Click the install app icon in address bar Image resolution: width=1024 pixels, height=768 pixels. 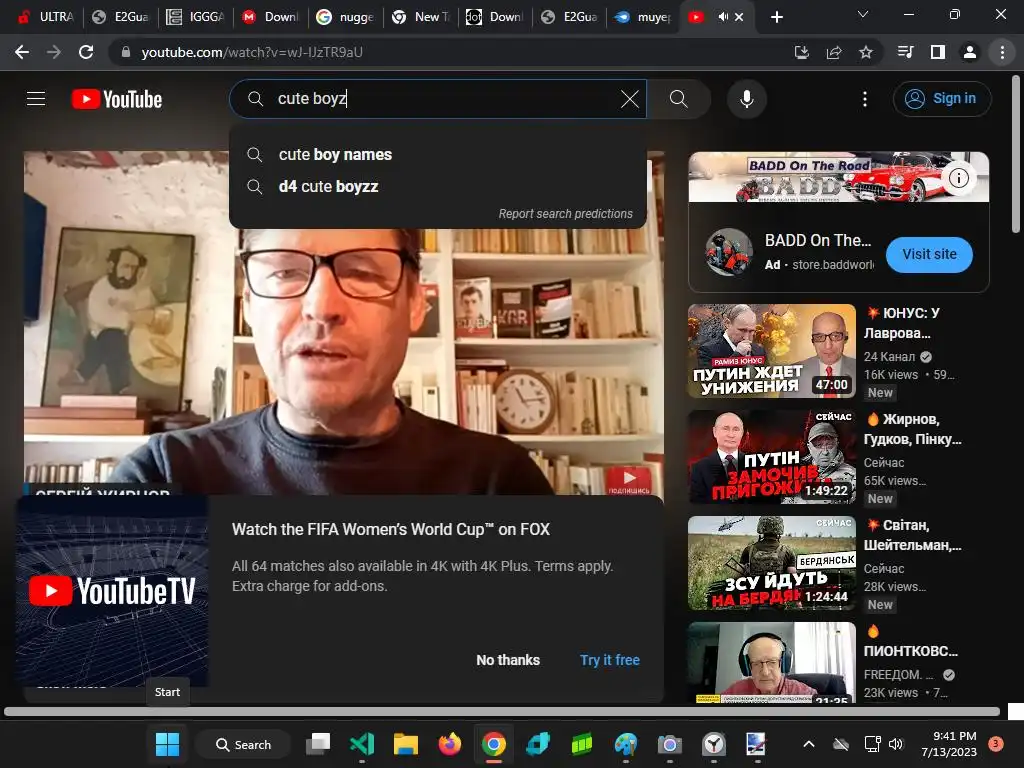(x=801, y=52)
